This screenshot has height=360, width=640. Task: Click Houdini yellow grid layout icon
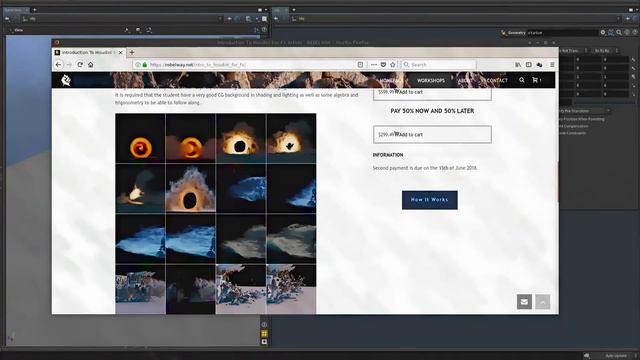(264, 333)
